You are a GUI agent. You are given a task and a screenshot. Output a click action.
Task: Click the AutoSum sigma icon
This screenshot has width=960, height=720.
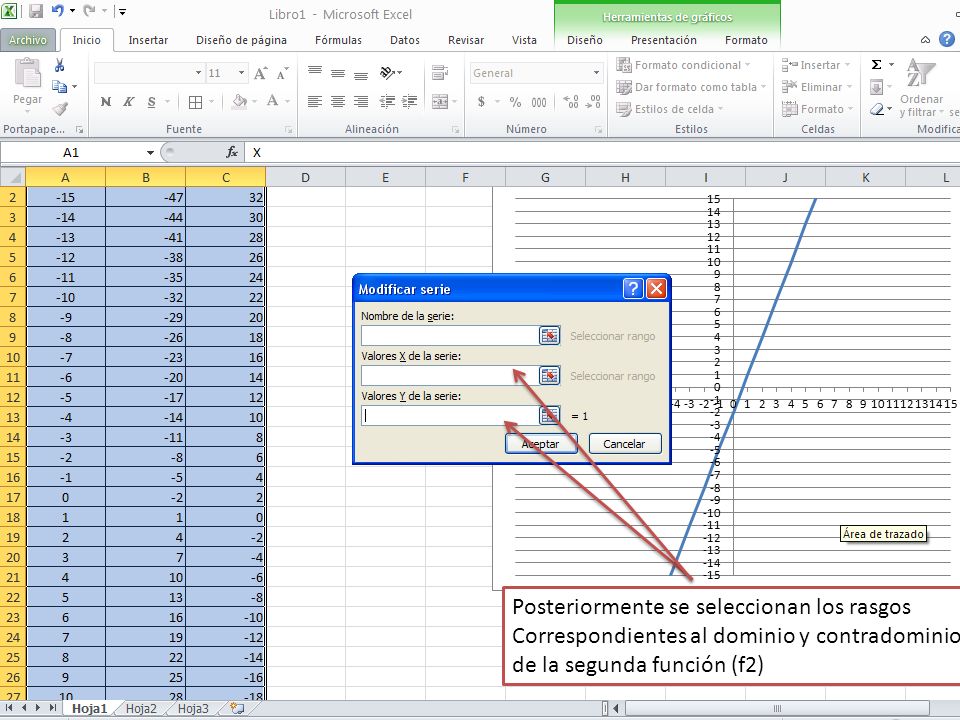[876, 64]
